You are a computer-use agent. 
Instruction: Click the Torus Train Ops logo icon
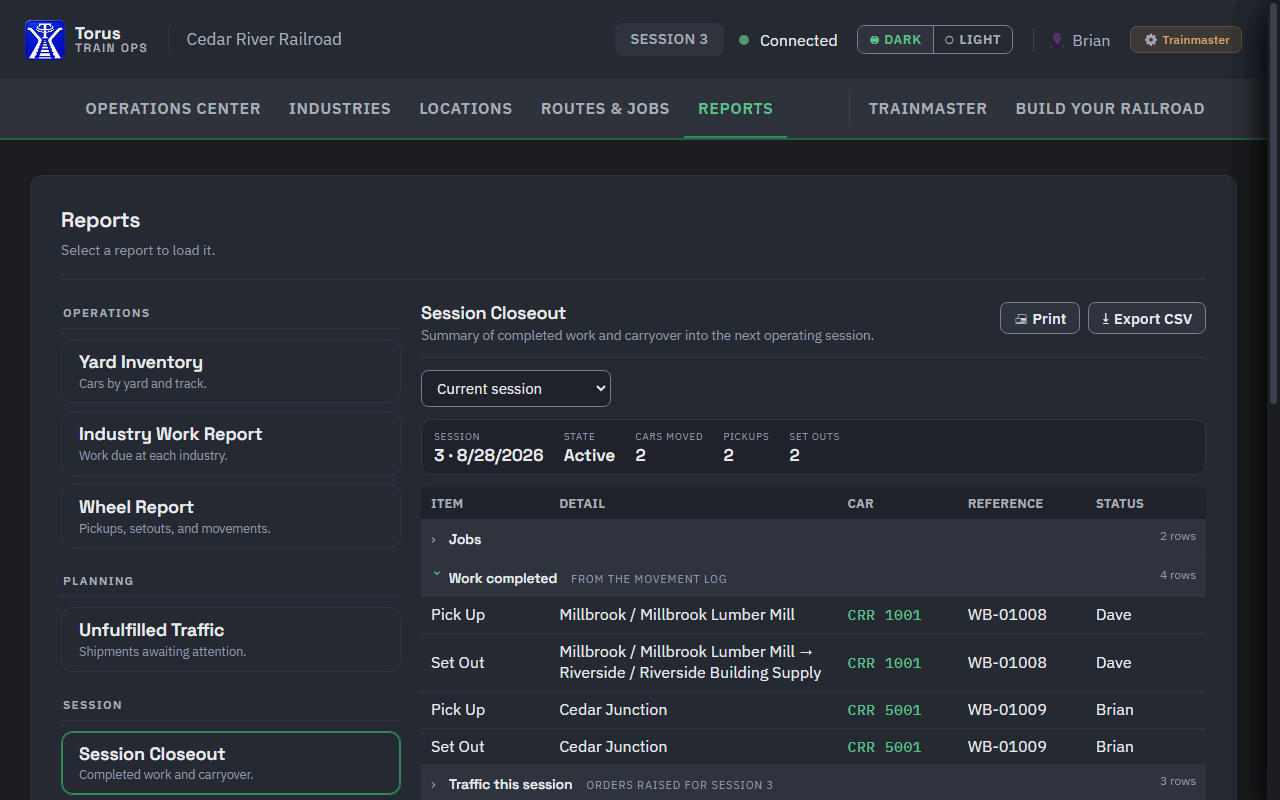[45, 40]
